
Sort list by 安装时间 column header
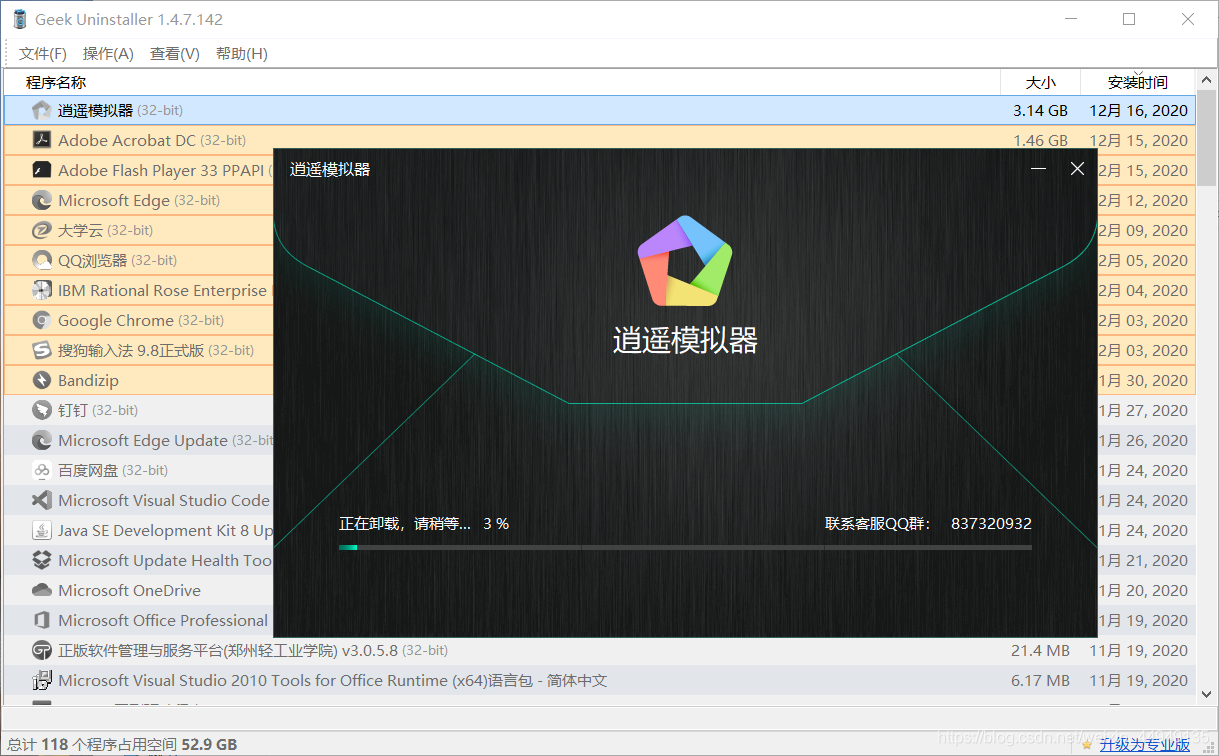[1138, 82]
